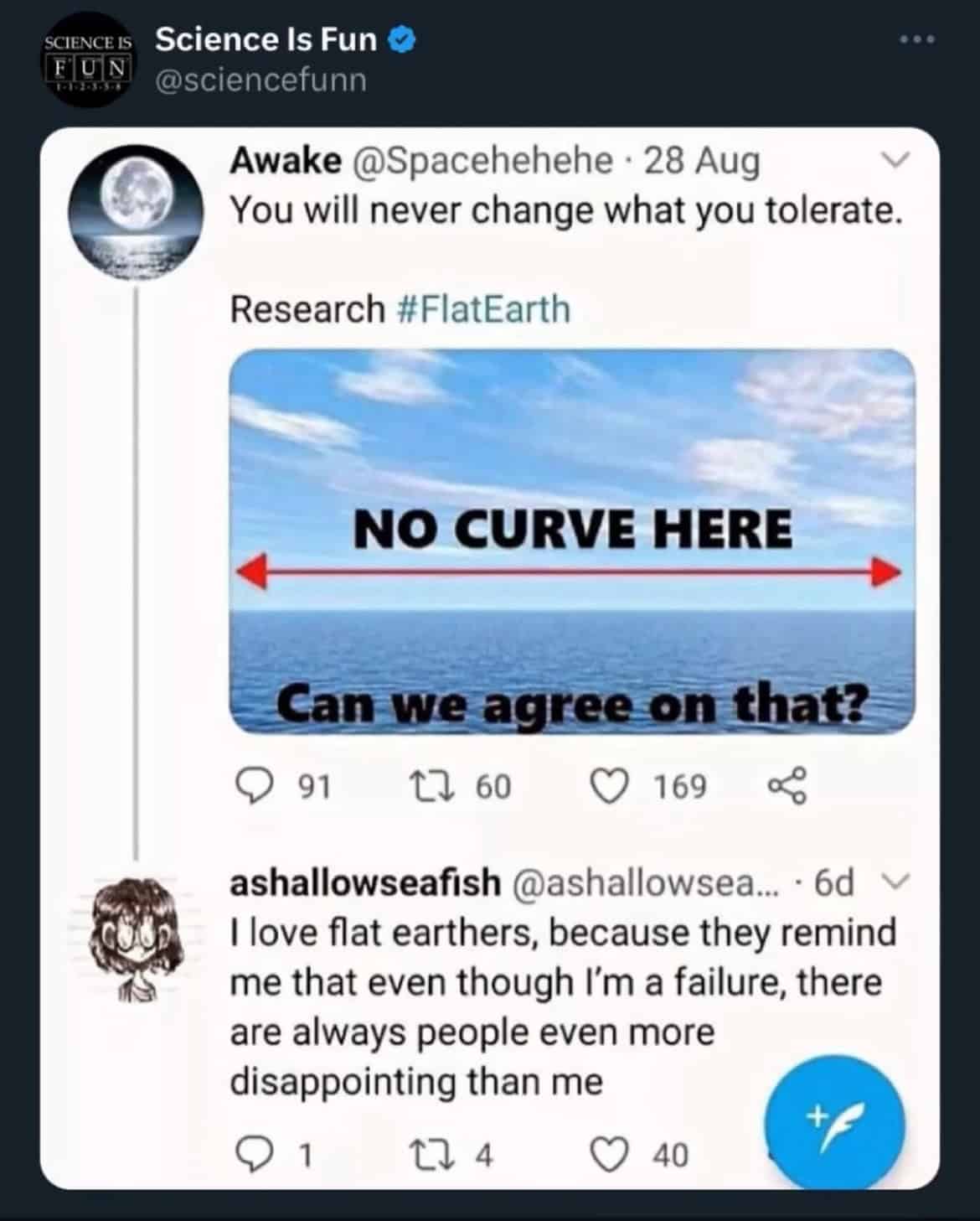The width and height of the screenshot is (980, 1221).
Task: Share the Awake tweet via share icon
Action: coord(787,786)
